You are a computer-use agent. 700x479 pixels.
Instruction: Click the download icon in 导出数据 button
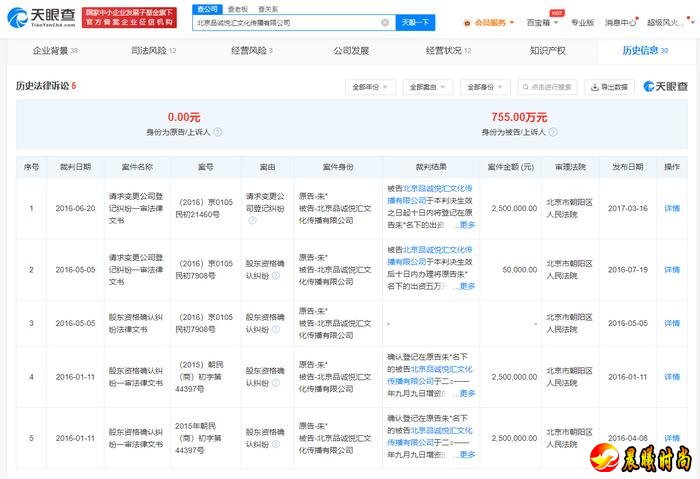coord(595,87)
